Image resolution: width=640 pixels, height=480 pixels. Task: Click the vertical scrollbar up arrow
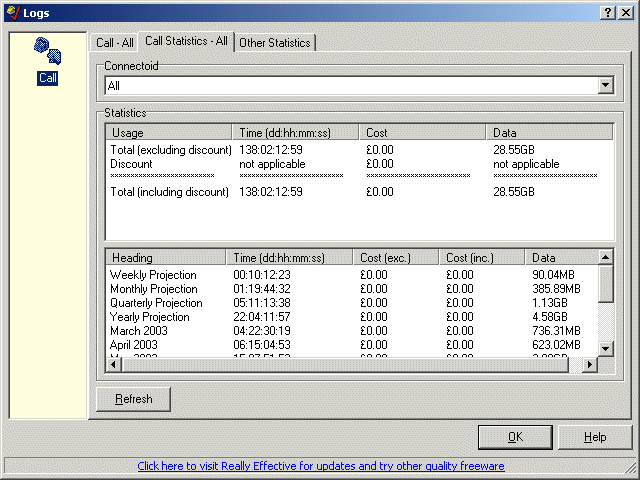tap(606, 257)
